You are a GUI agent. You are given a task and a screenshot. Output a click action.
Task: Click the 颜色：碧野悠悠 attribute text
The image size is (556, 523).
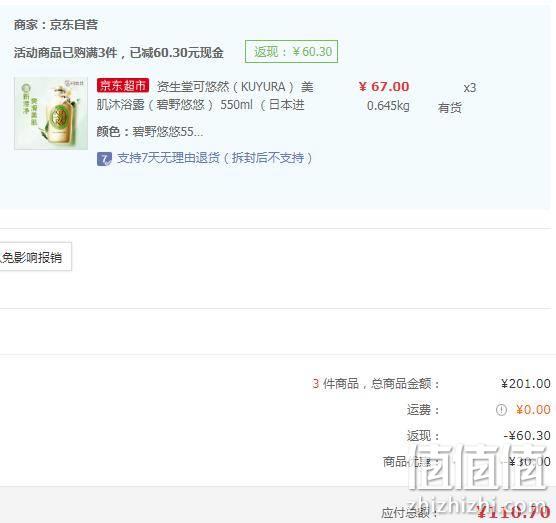(x=150, y=132)
